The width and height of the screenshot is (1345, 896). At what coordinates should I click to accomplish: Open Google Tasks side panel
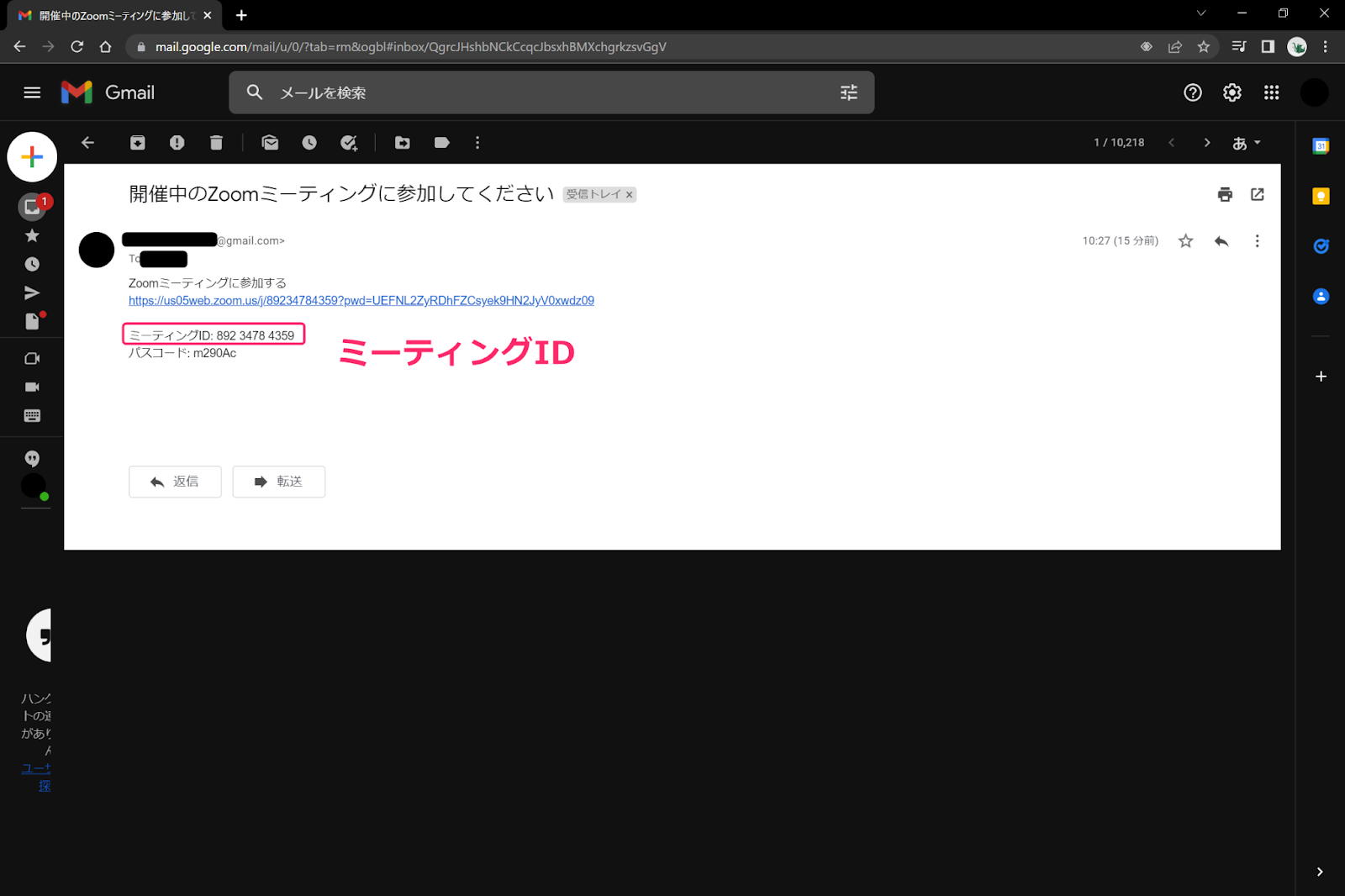tap(1321, 246)
